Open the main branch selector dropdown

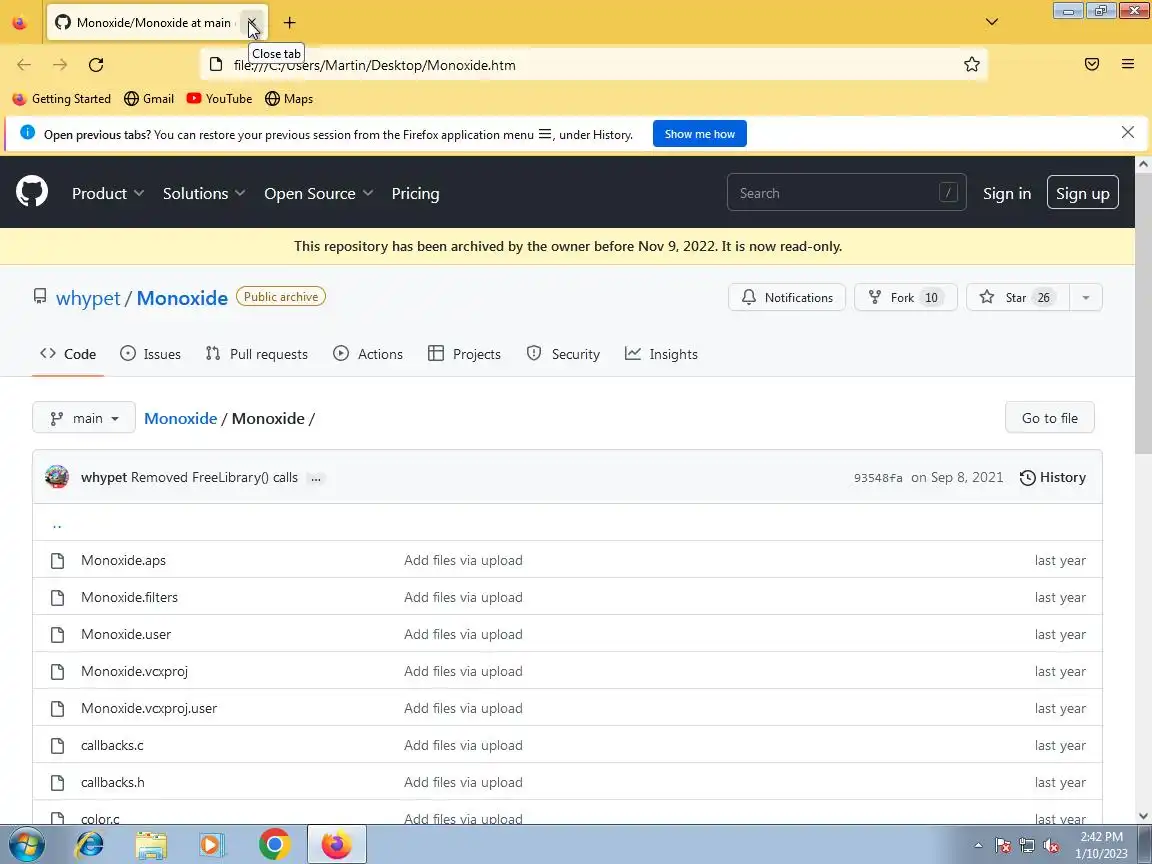click(84, 418)
